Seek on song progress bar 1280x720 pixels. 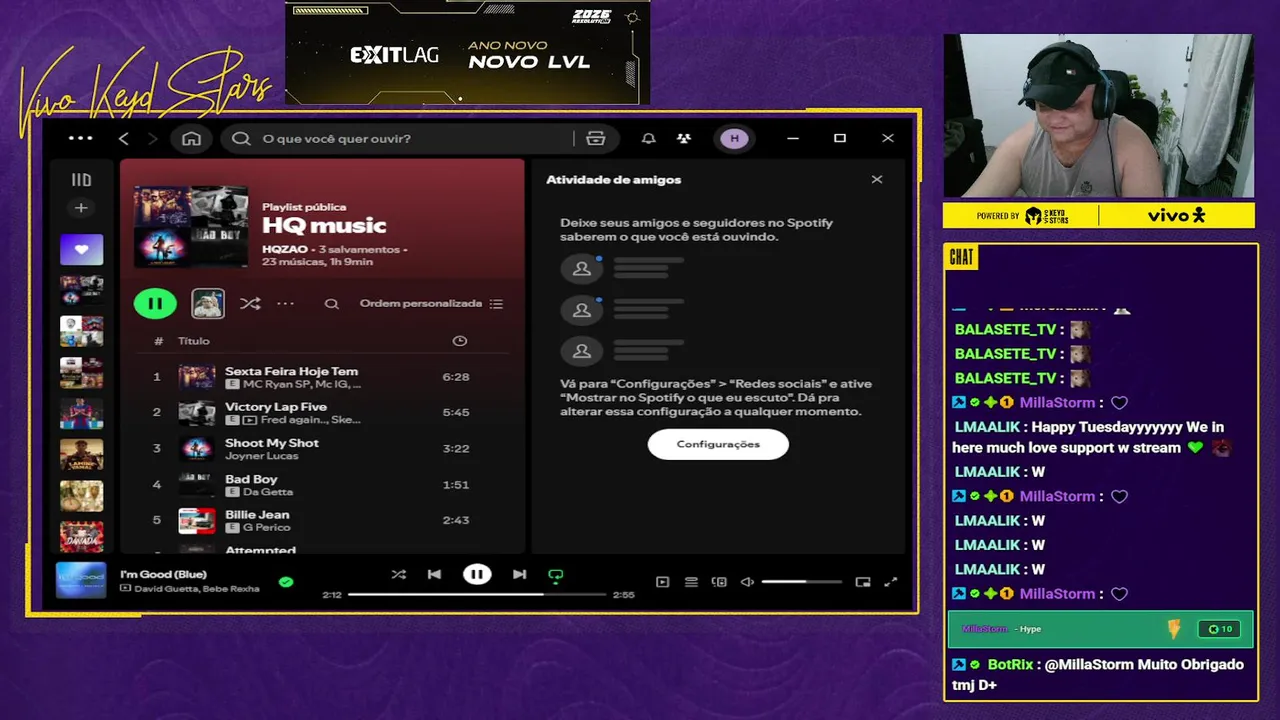[477, 594]
